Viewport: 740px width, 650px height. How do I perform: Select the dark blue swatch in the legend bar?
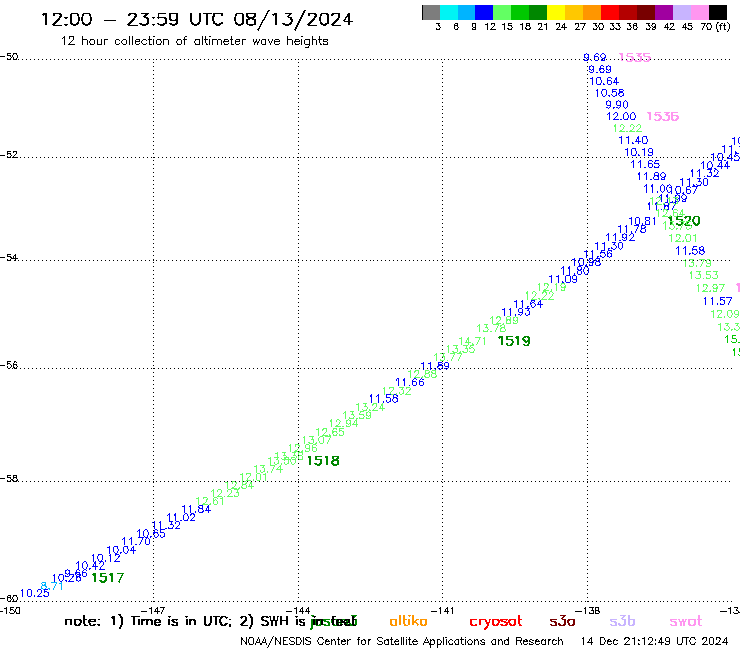click(484, 12)
